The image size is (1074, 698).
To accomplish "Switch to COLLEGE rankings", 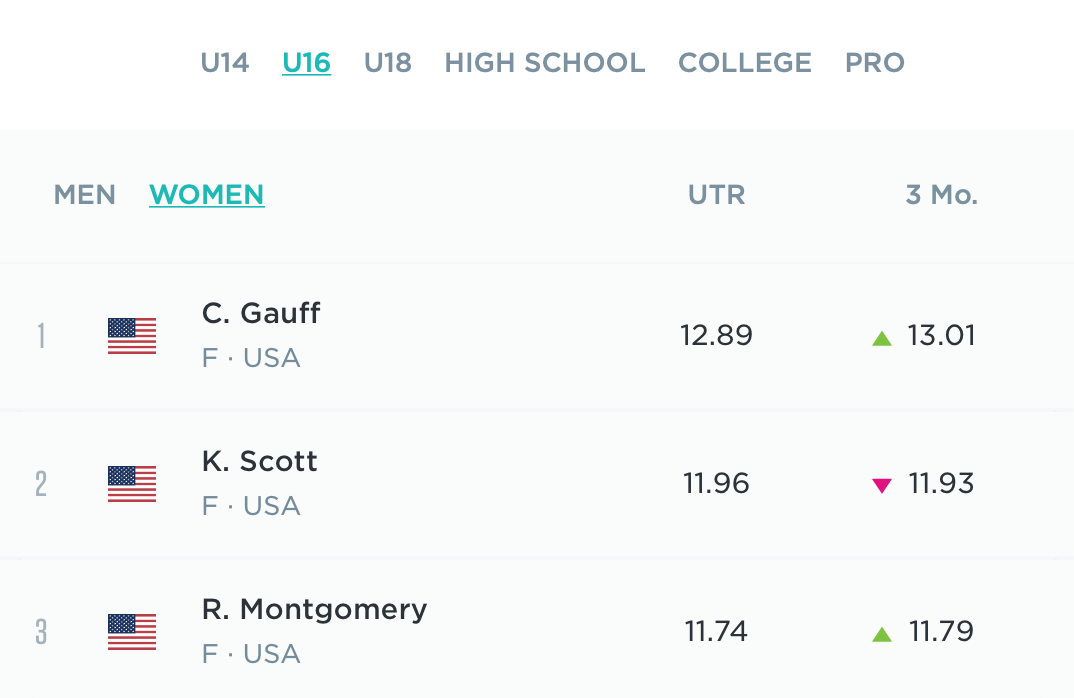I will click(745, 63).
